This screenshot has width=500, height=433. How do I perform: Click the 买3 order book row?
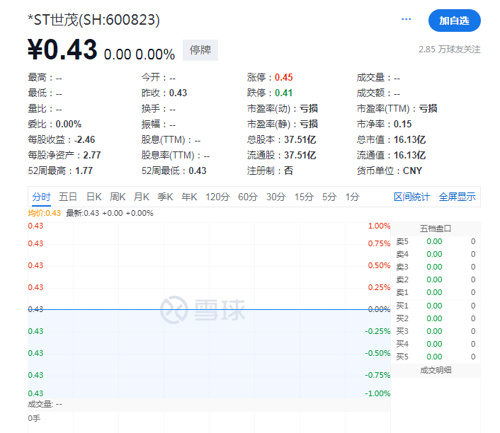436,331
